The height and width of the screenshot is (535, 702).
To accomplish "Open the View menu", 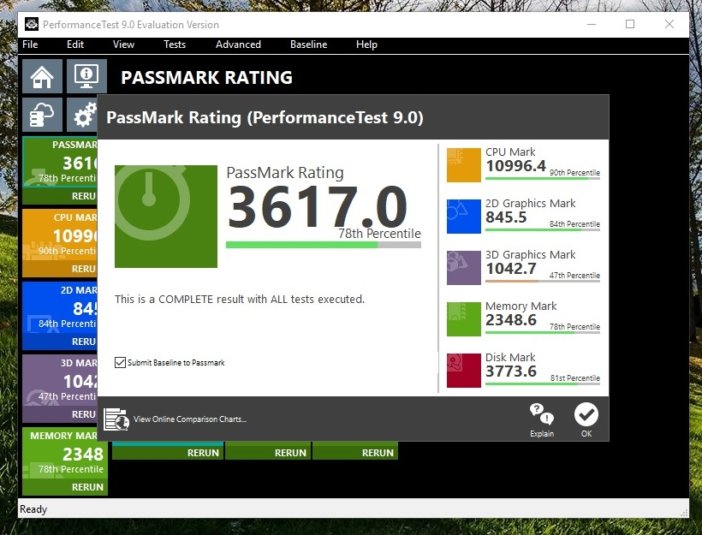I will (124, 44).
